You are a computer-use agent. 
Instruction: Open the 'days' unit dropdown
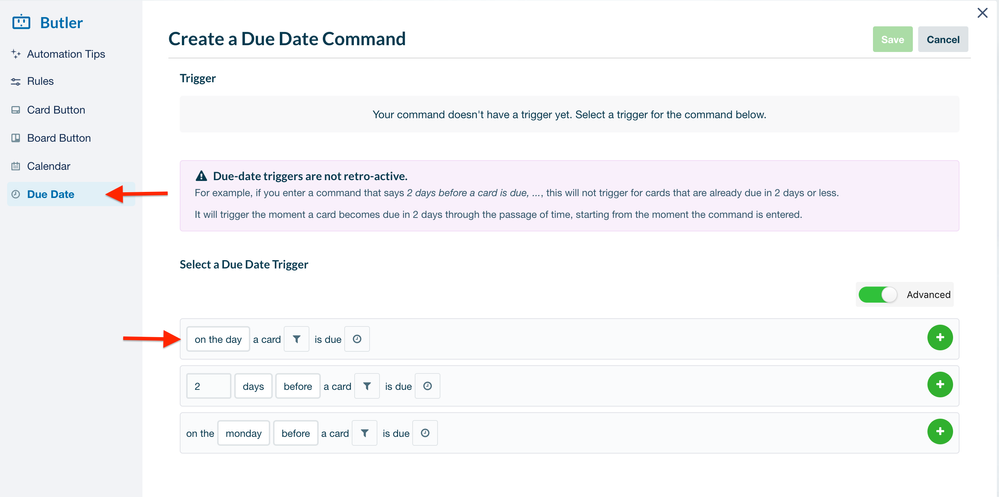254,386
